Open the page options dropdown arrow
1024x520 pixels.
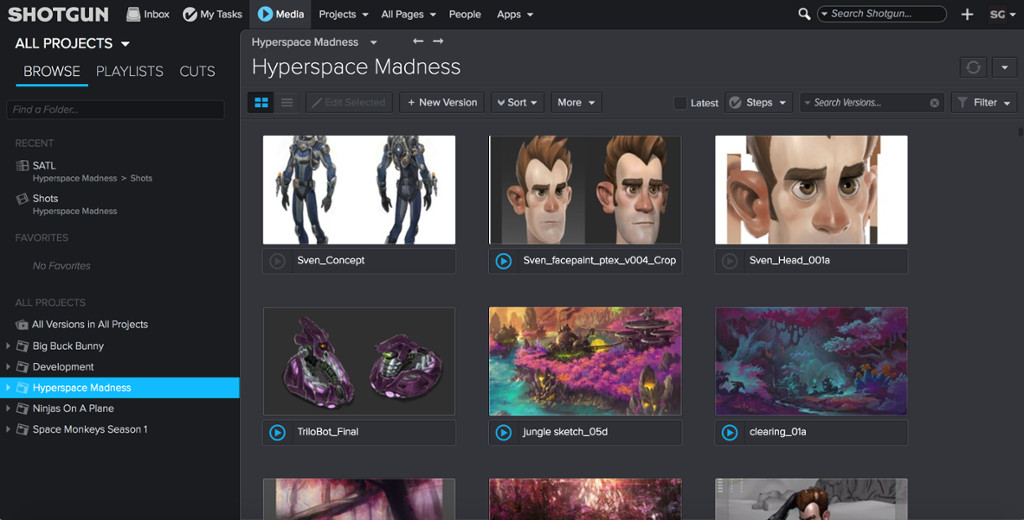[x=1004, y=67]
